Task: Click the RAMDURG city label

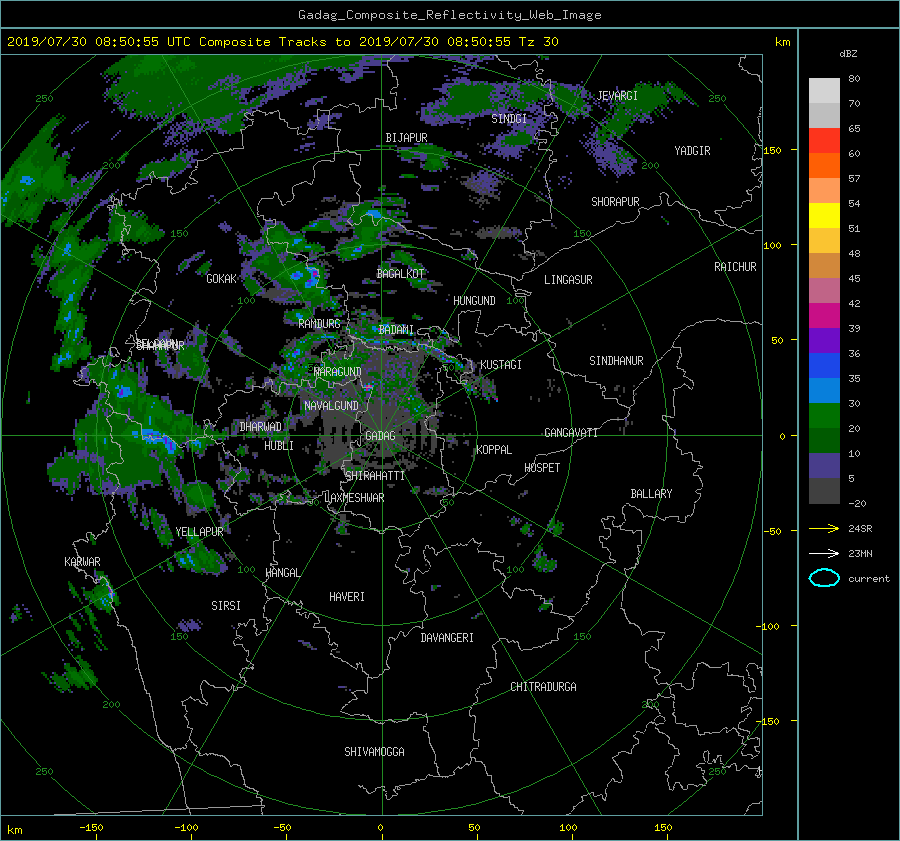Action: (319, 324)
